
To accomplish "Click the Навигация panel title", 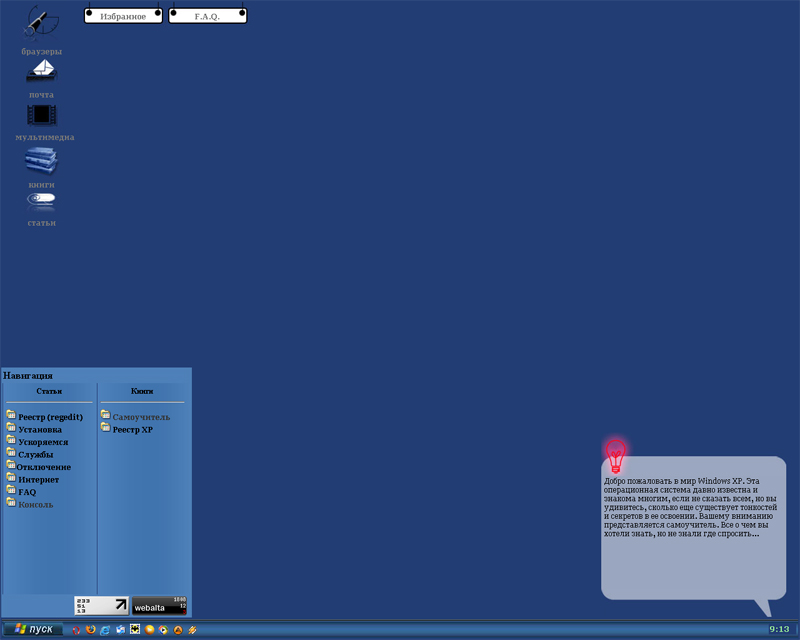I will pos(28,376).
